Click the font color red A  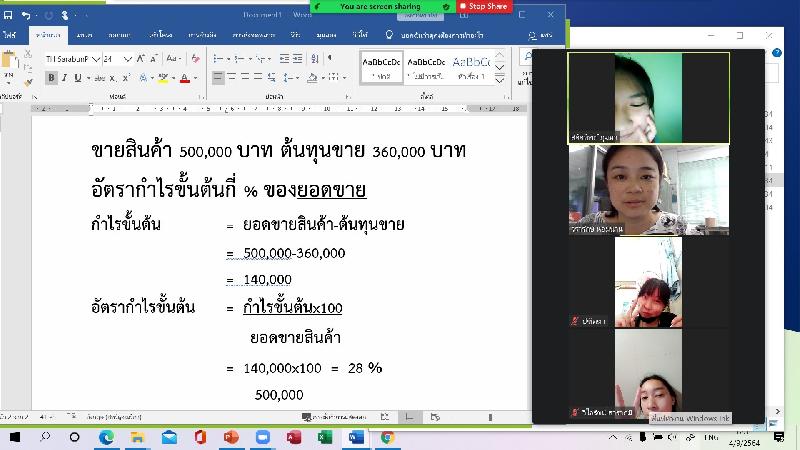(183, 78)
